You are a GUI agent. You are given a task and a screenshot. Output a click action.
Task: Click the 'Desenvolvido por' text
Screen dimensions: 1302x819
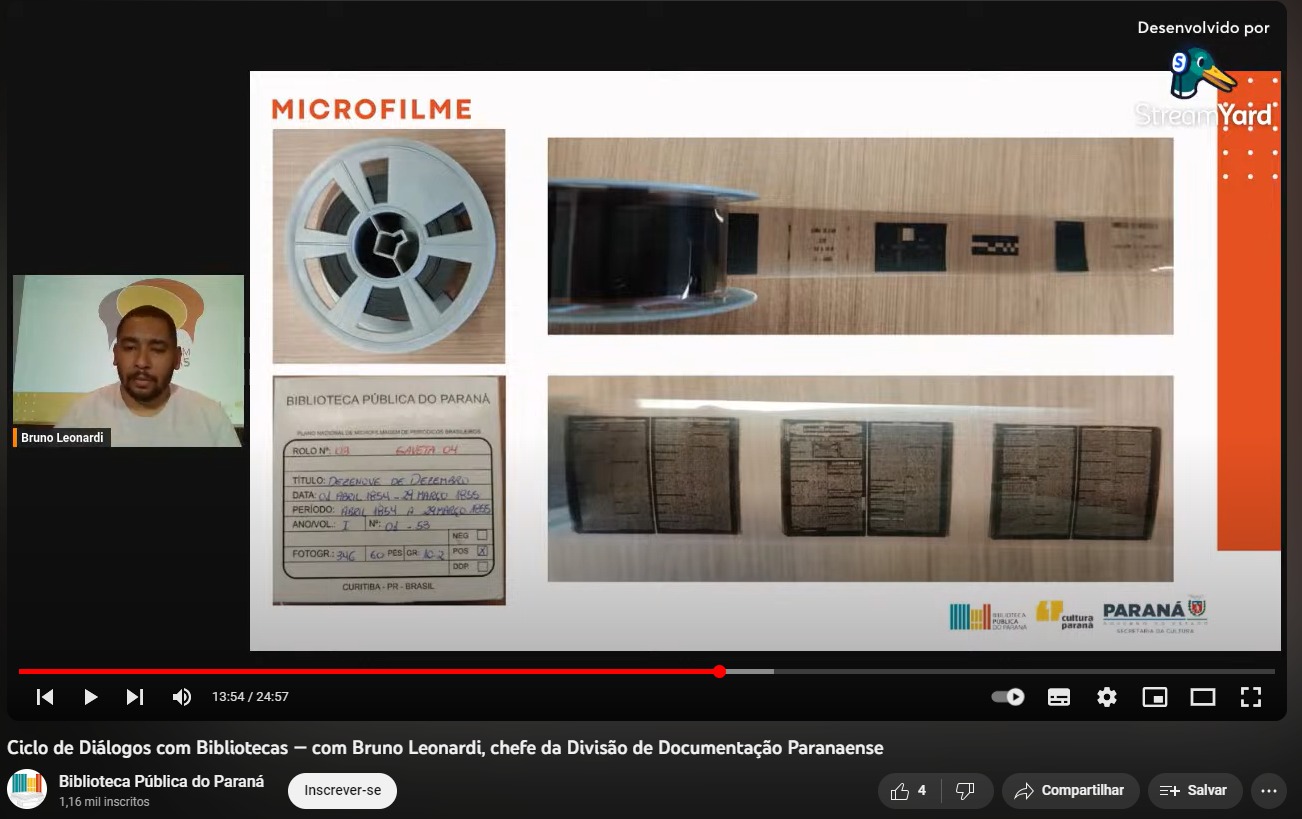[1204, 28]
